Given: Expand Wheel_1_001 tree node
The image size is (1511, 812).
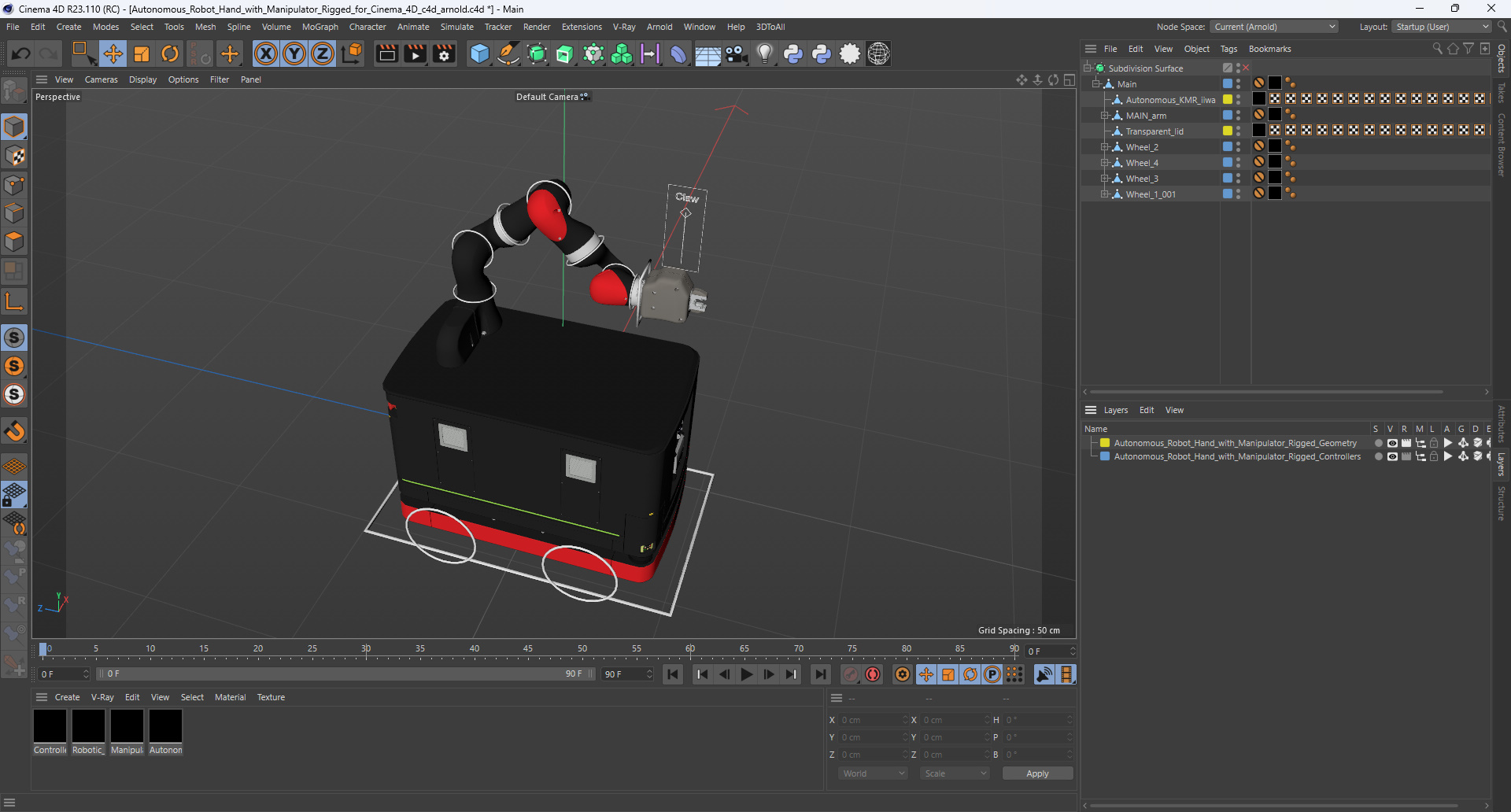Looking at the screenshot, I should click(x=1104, y=194).
